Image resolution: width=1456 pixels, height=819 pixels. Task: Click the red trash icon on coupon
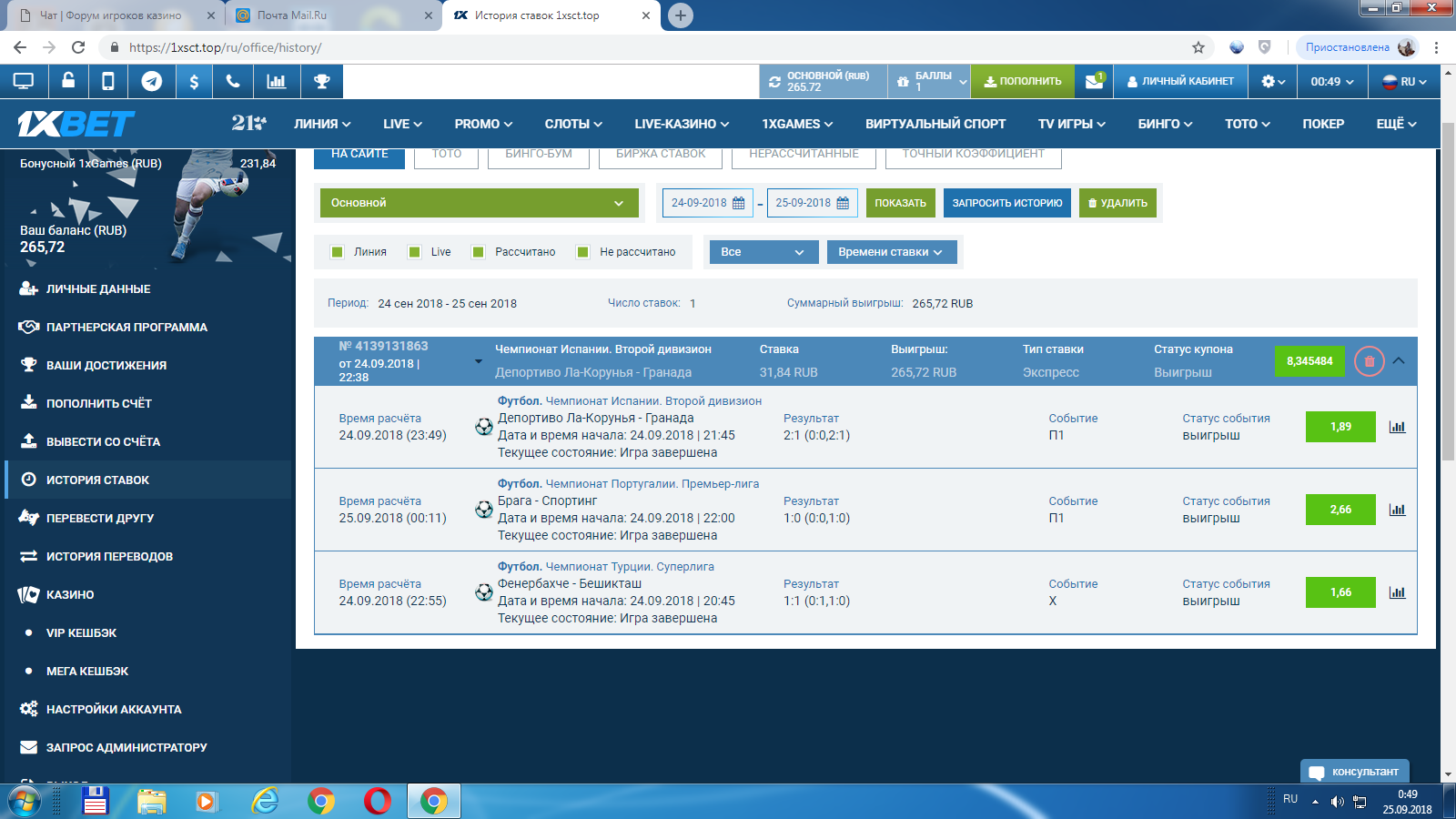(x=1369, y=361)
